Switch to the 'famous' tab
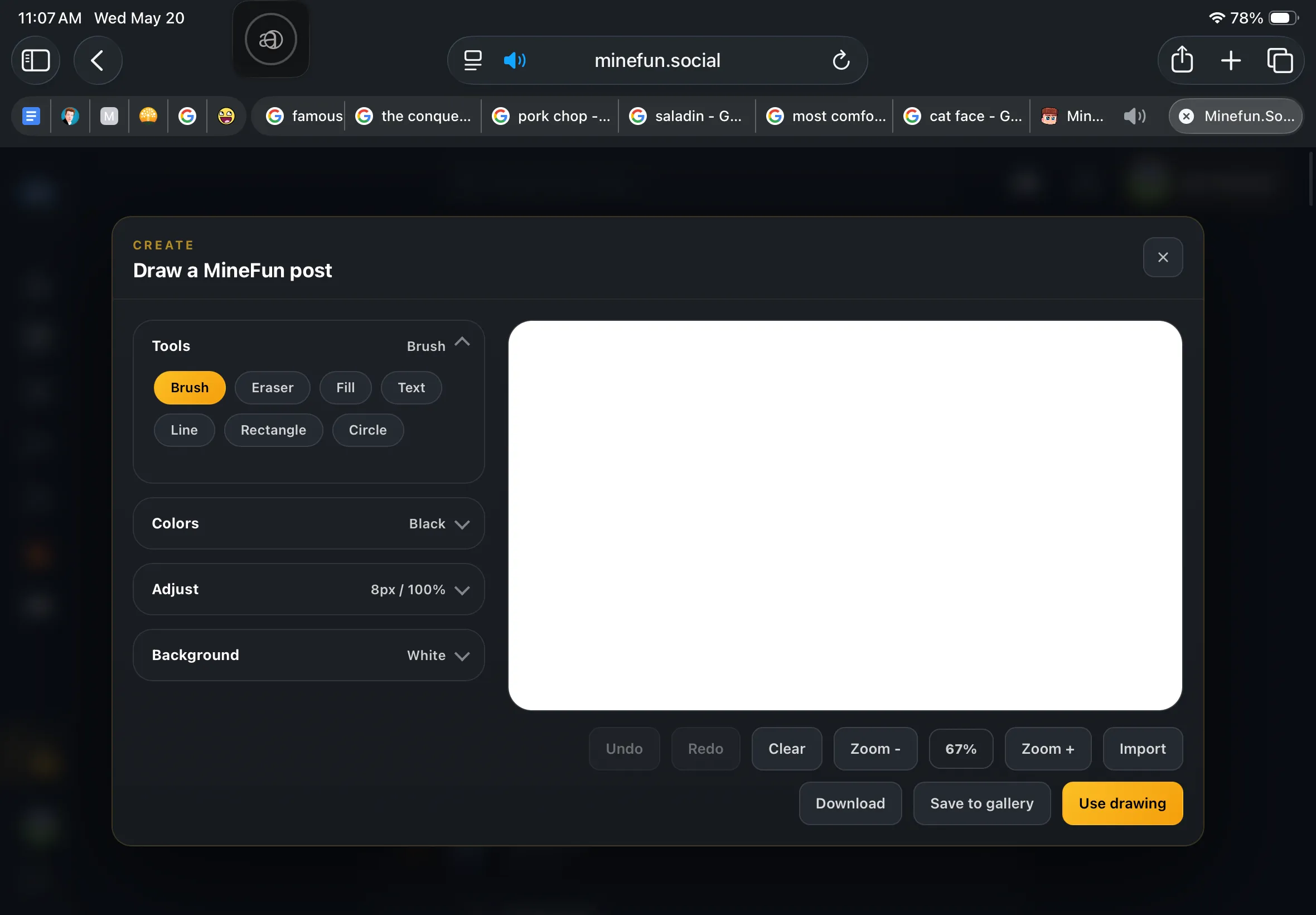 (x=304, y=117)
